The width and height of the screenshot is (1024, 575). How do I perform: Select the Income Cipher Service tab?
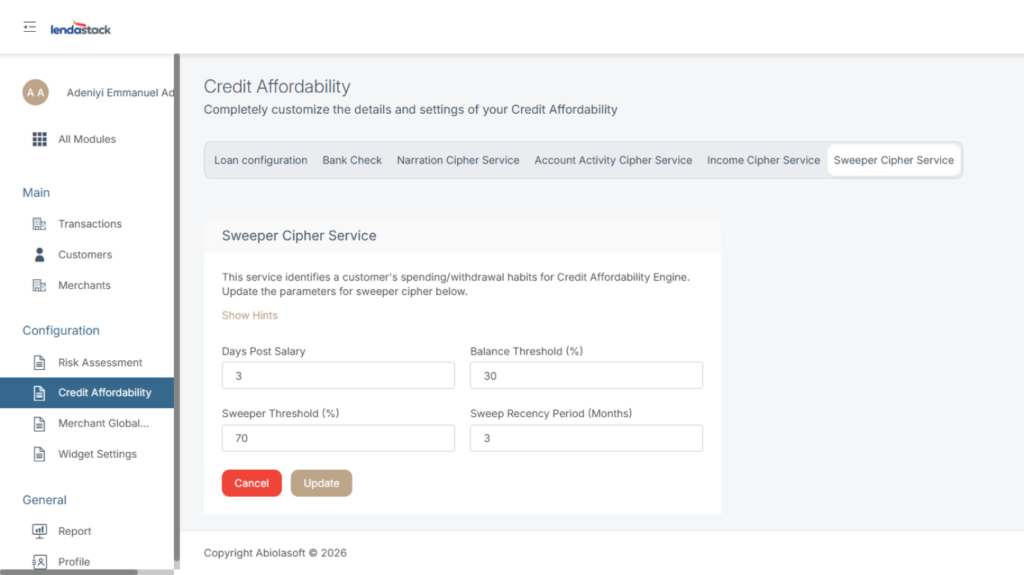coord(763,160)
